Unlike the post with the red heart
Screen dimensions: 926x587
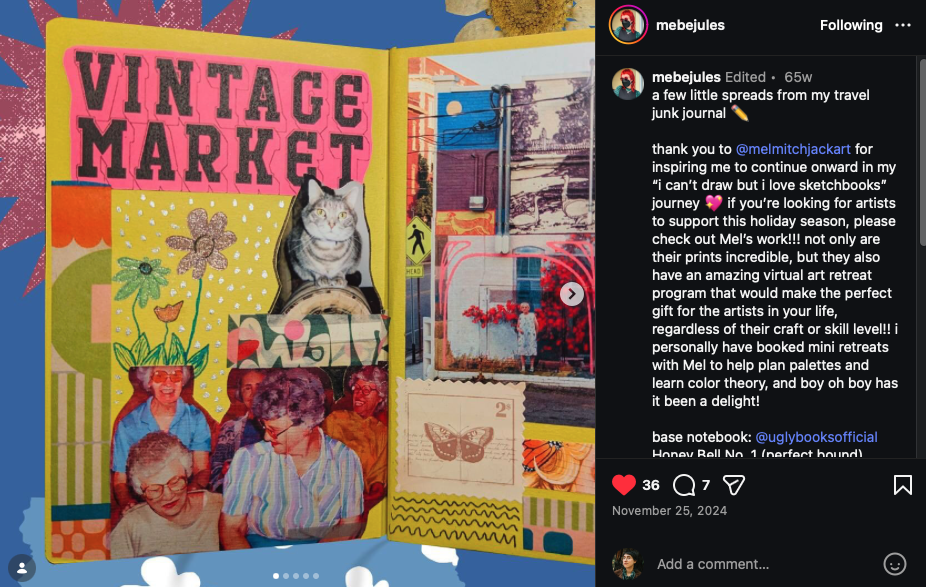pos(624,485)
